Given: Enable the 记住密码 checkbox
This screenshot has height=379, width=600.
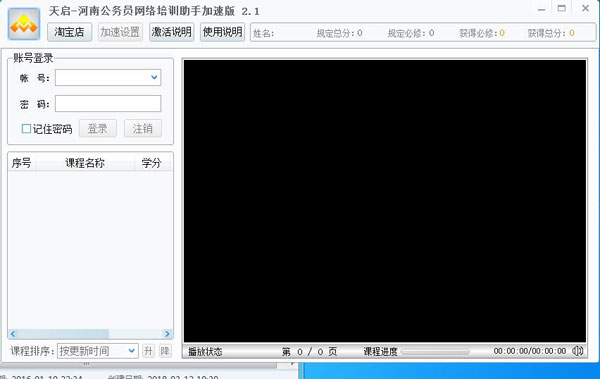Looking at the screenshot, I should click(x=26, y=129).
